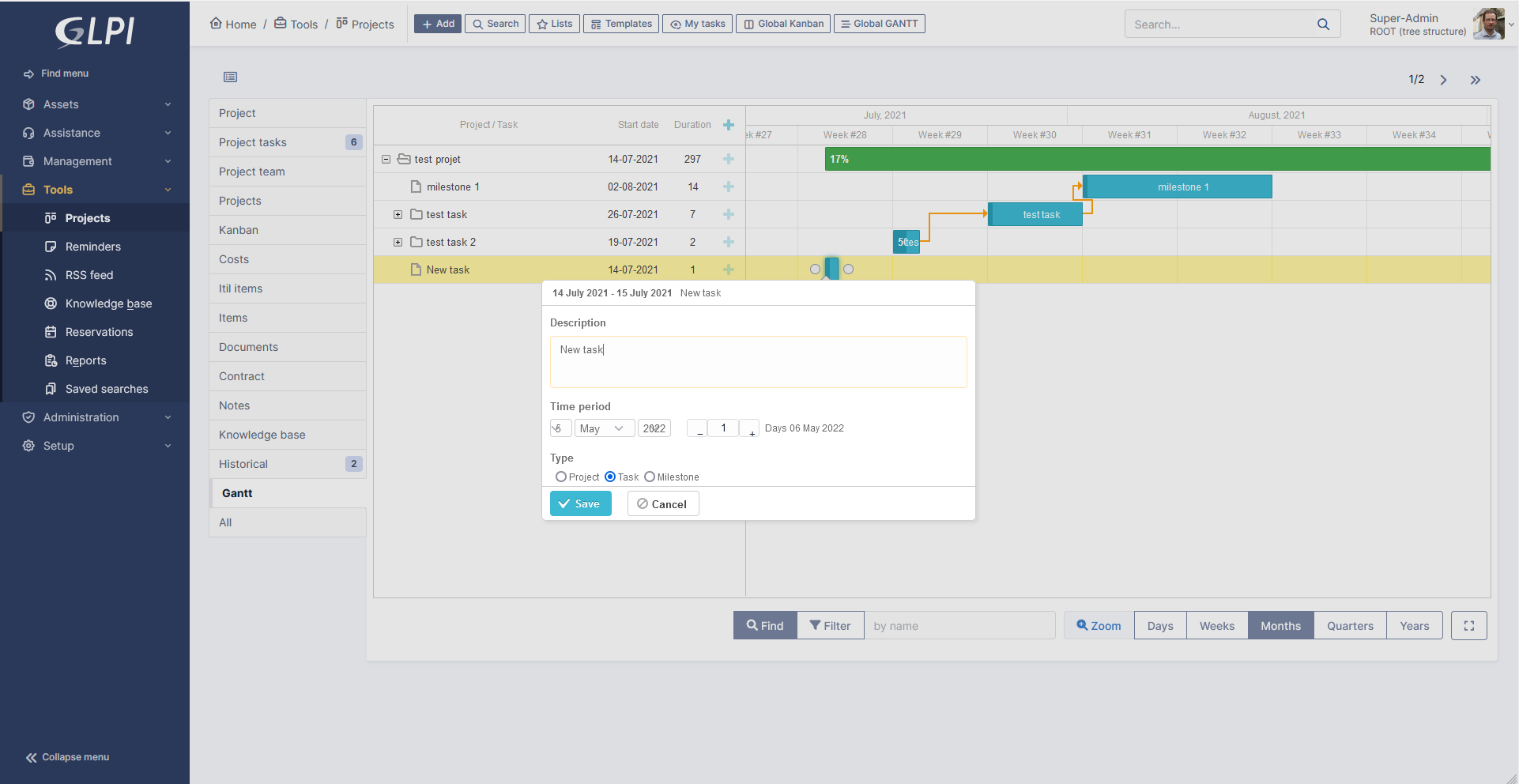Viewport: 1519px width, 784px height.
Task: Open the May month dropdown
Action: point(604,428)
